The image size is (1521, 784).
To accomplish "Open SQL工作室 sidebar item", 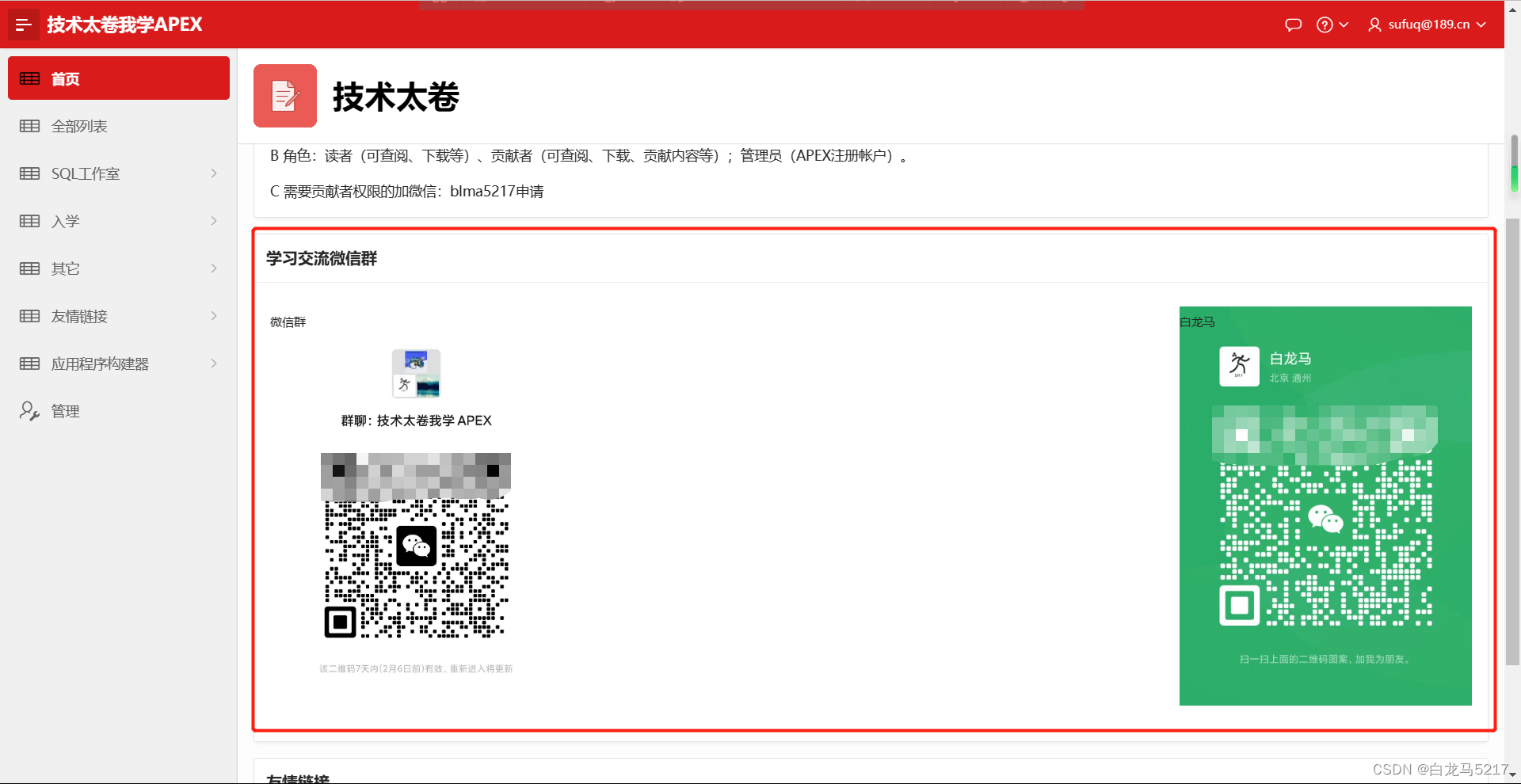I will coord(119,173).
